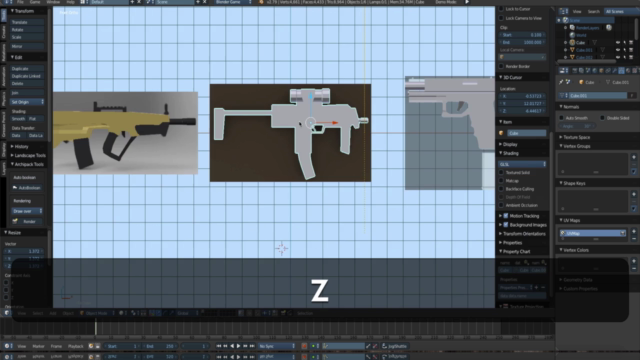Image resolution: width=640 pixels, height=360 pixels.
Task: Enable the Double Sided checkbox
Action: pos(602,118)
